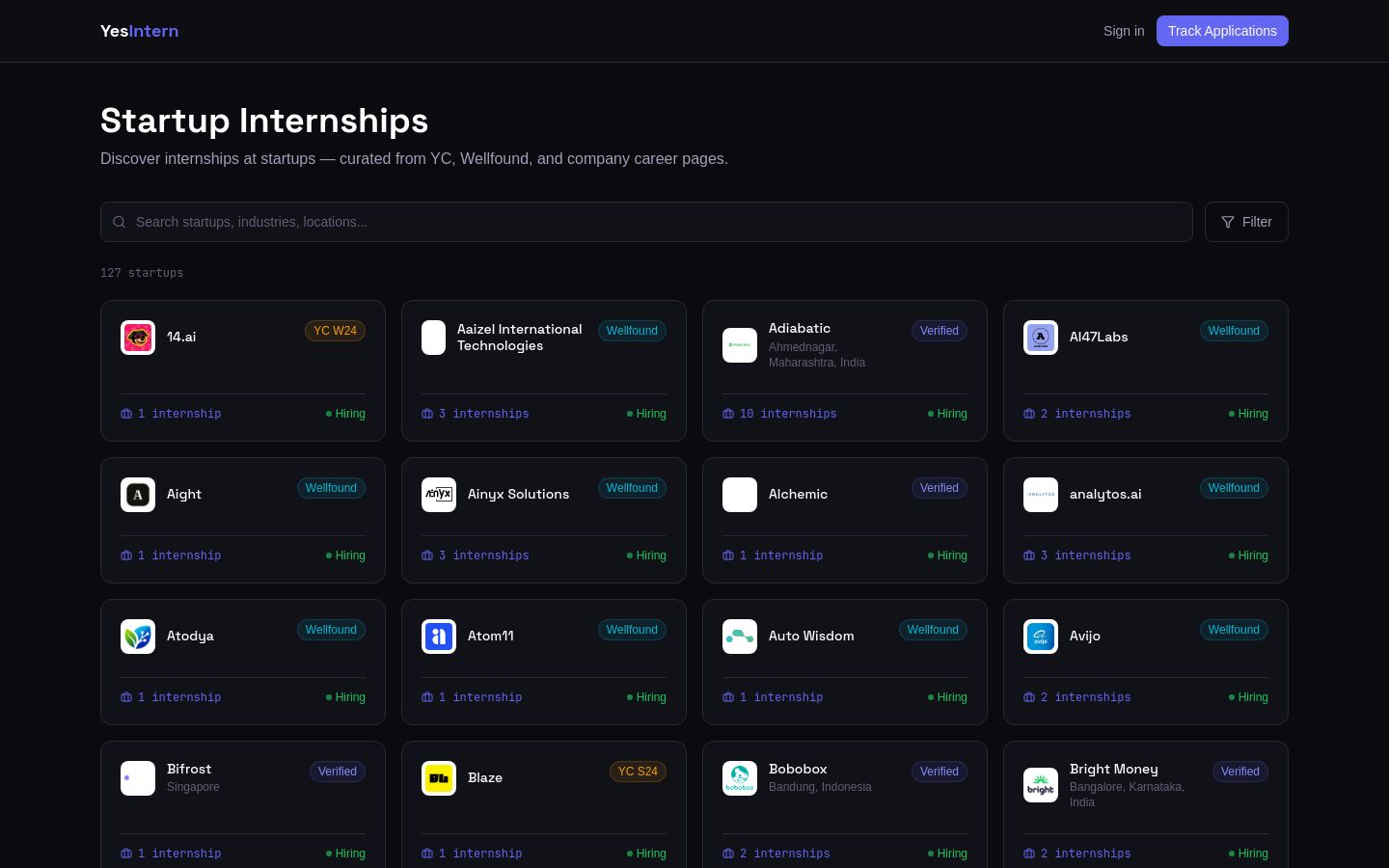Click the Atom11 blue logo
The image size is (1389, 868).
coord(439,637)
